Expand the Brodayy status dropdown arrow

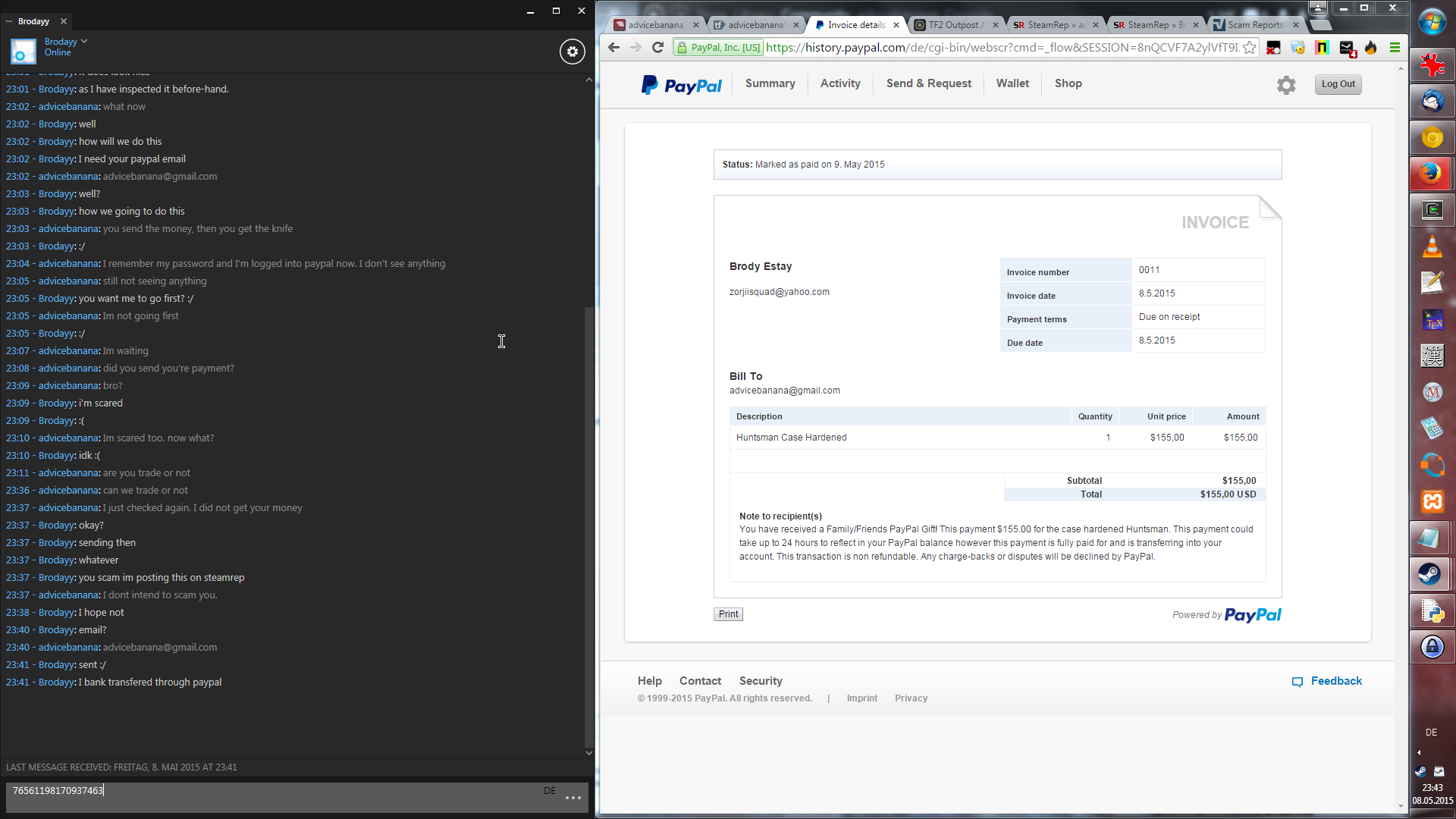click(84, 42)
